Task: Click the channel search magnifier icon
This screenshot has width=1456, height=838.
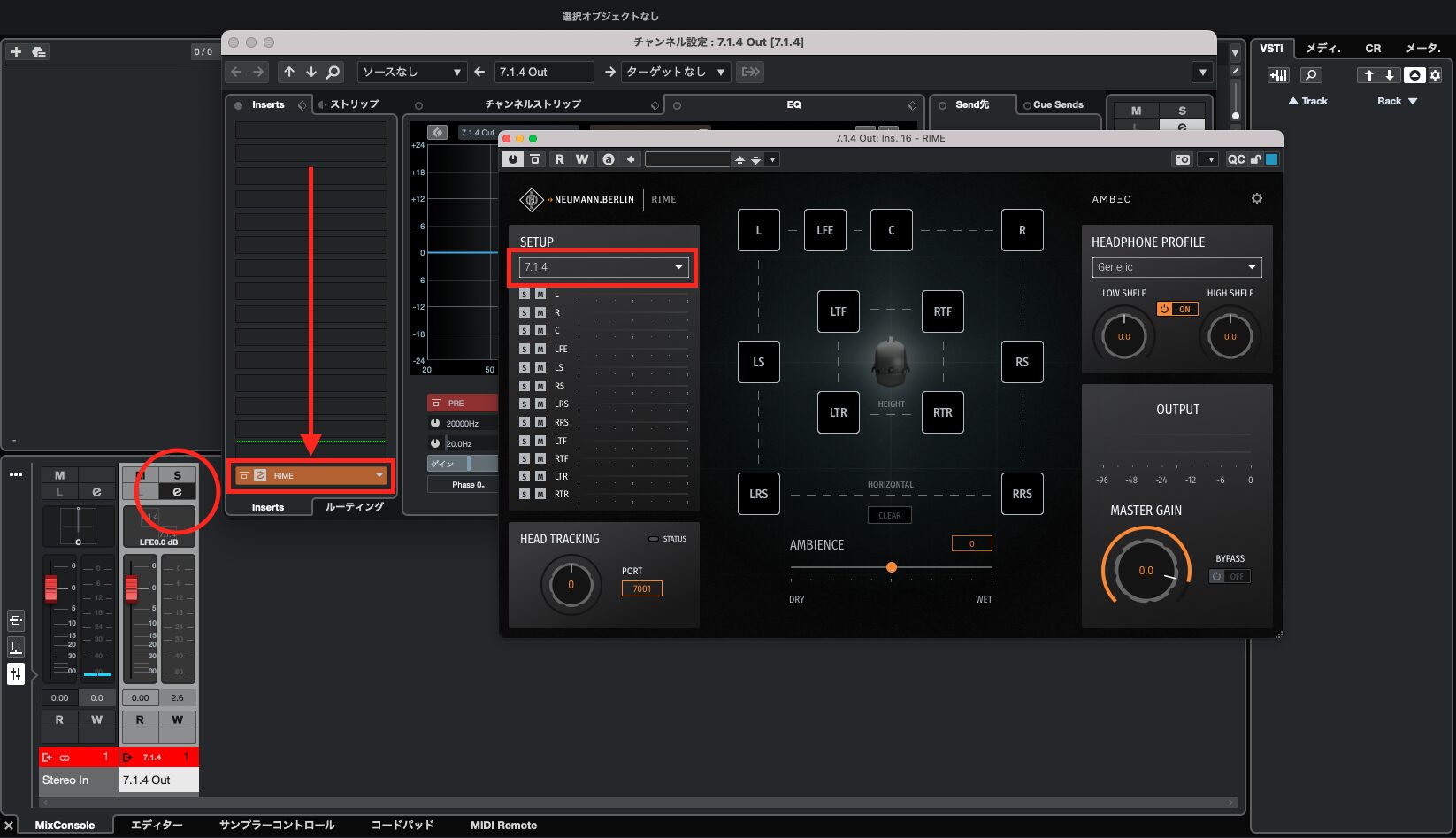Action: tap(333, 72)
